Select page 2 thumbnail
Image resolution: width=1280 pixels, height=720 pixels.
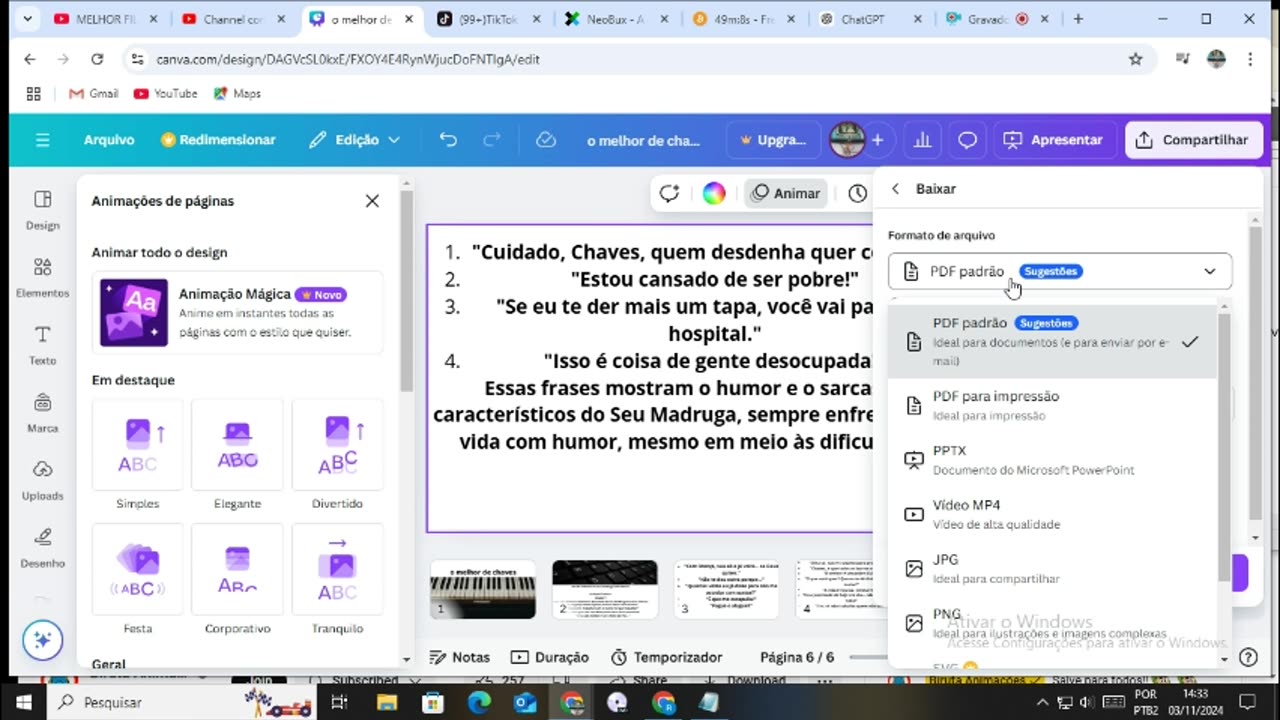pyautogui.click(x=605, y=590)
